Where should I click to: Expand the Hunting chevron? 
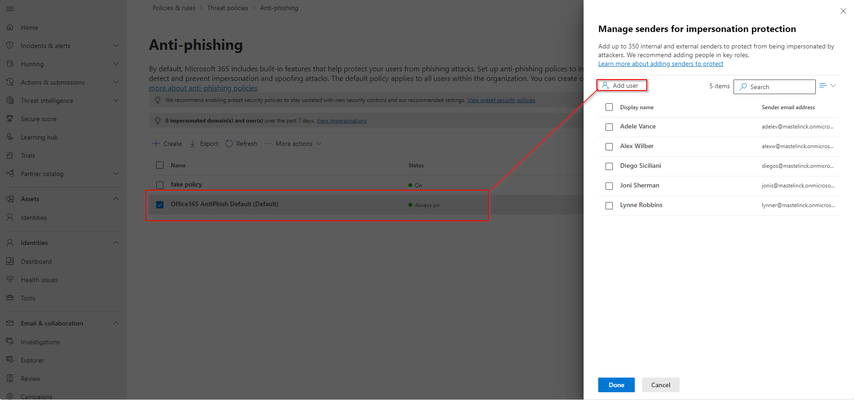tap(116, 64)
